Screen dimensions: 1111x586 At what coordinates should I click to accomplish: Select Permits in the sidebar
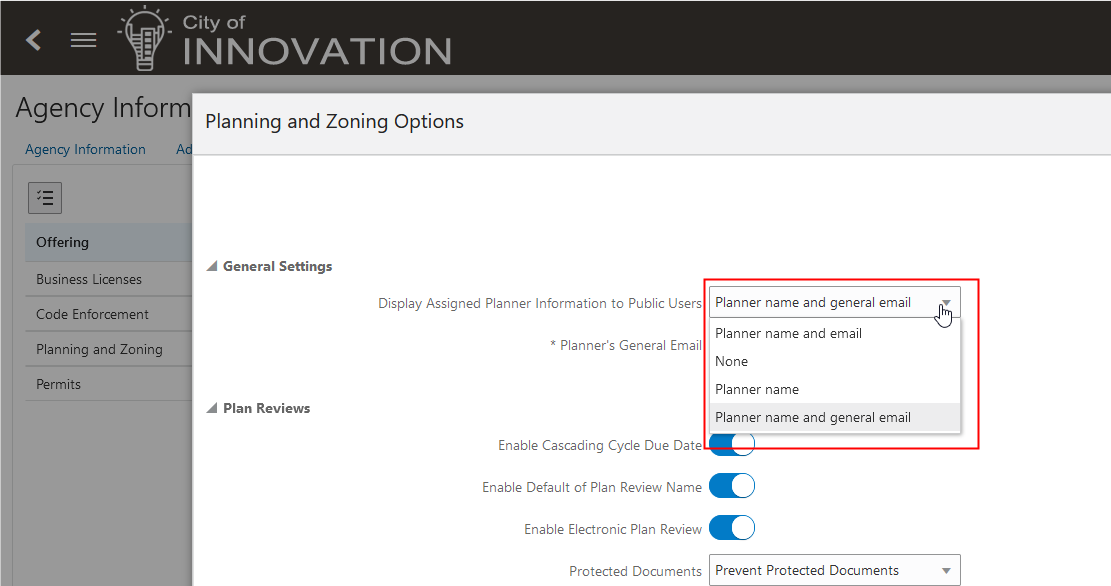click(59, 384)
